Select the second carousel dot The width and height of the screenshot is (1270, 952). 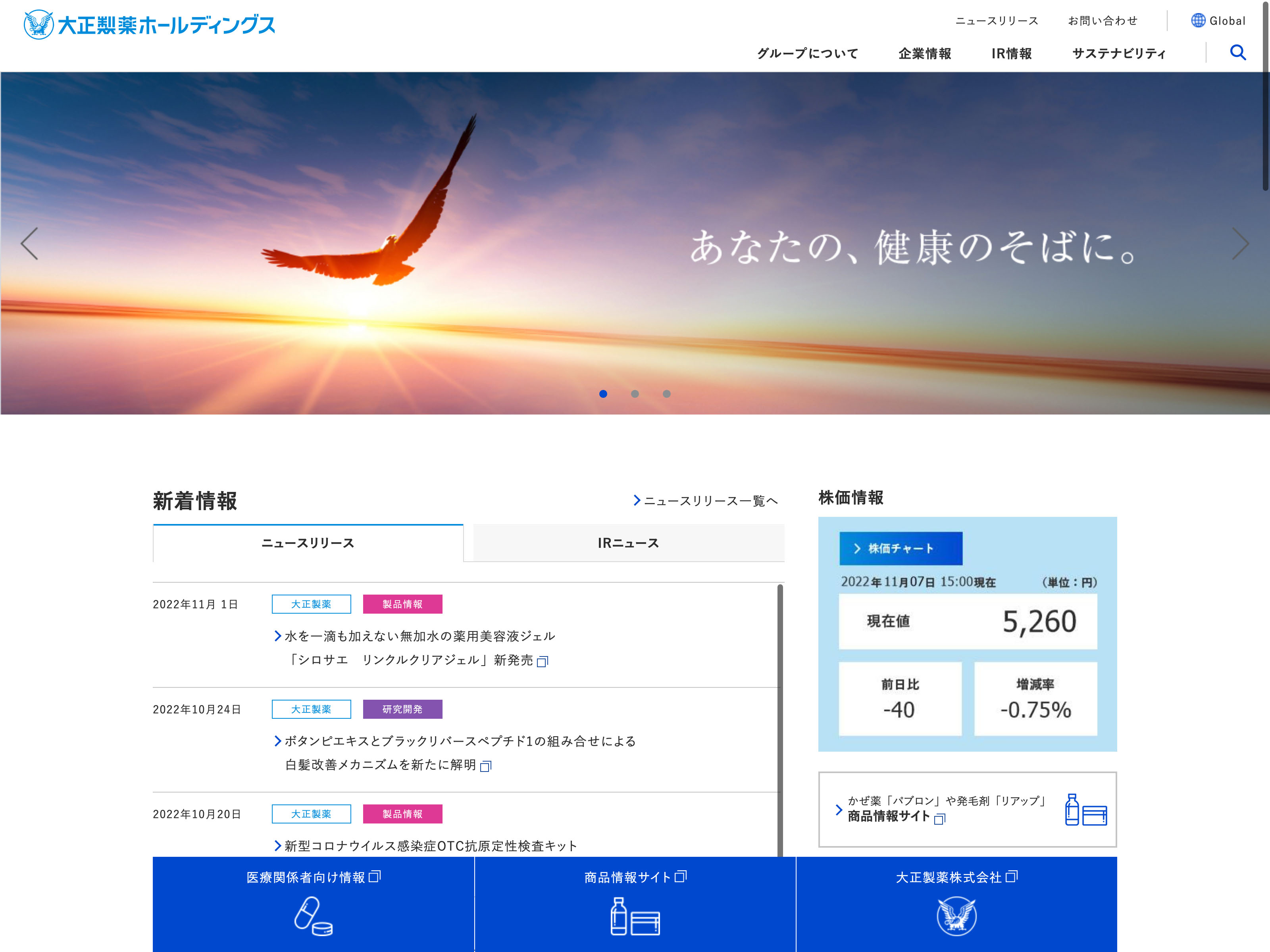click(x=635, y=393)
